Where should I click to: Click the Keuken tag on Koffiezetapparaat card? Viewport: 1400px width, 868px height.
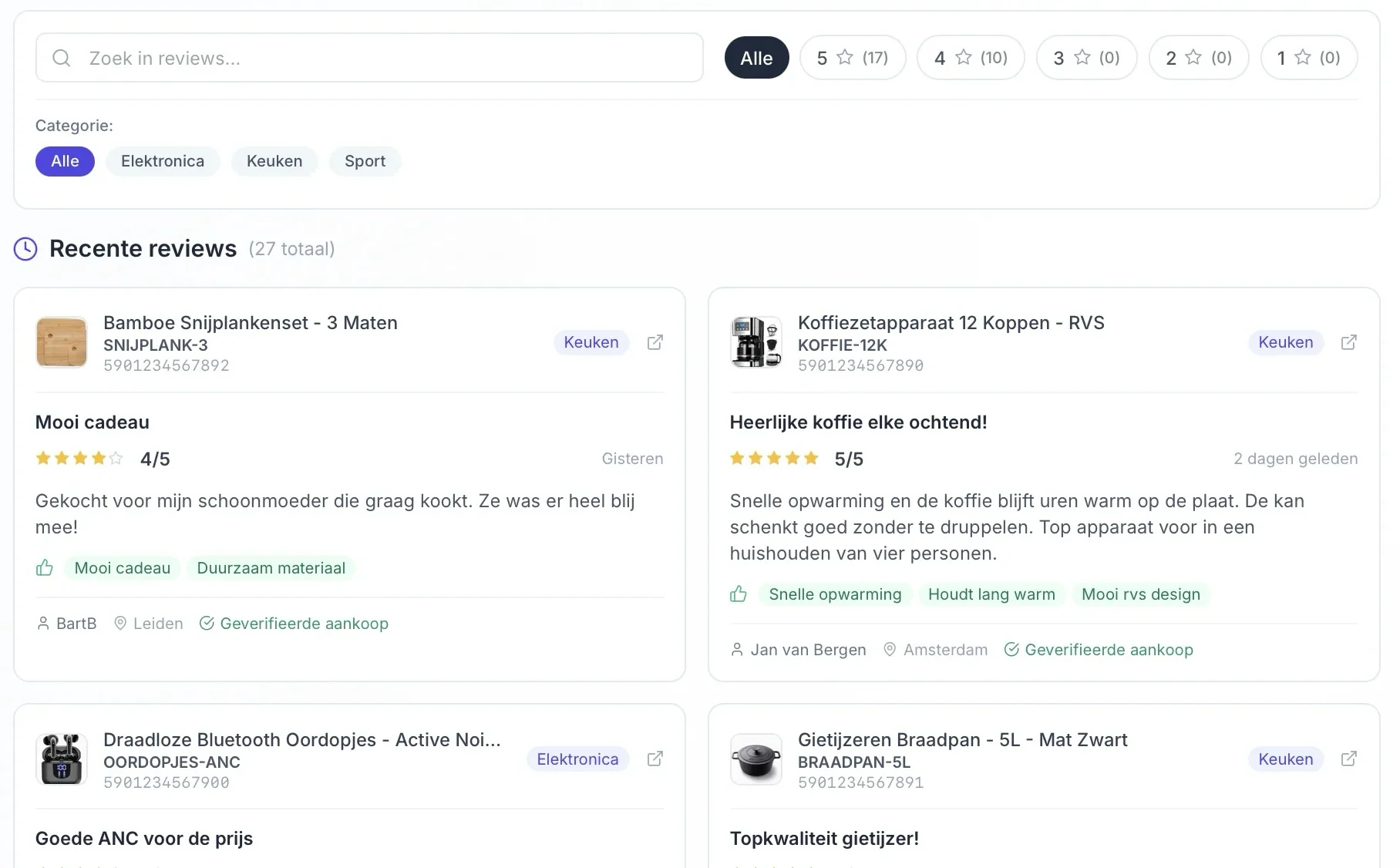[x=1286, y=342]
